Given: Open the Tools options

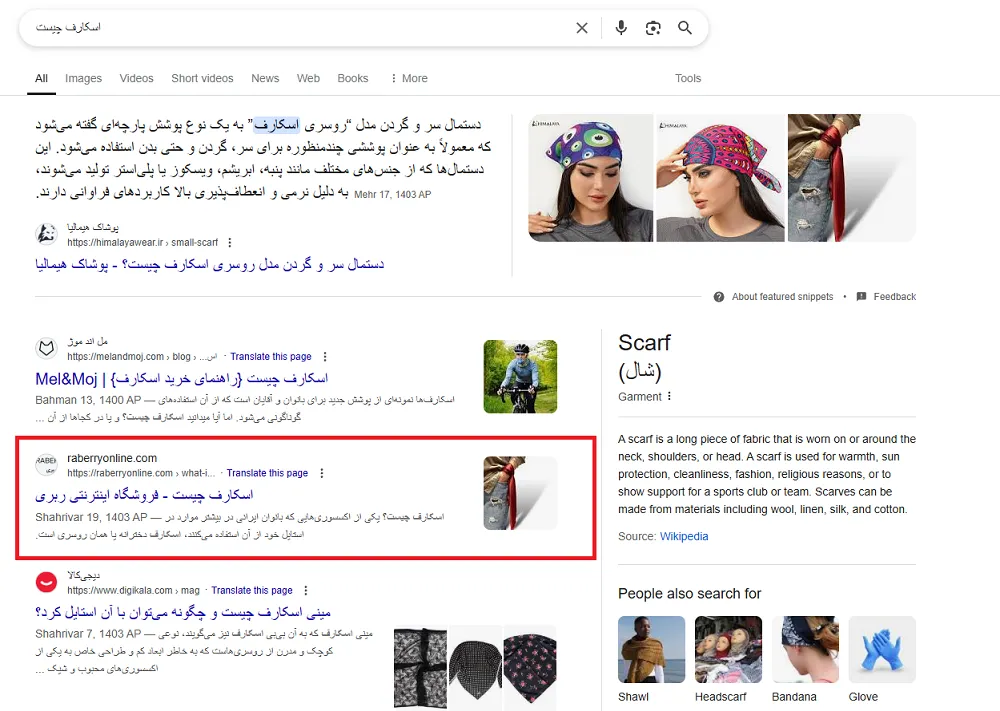Looking at the screenshot, I should pos(688,78).
